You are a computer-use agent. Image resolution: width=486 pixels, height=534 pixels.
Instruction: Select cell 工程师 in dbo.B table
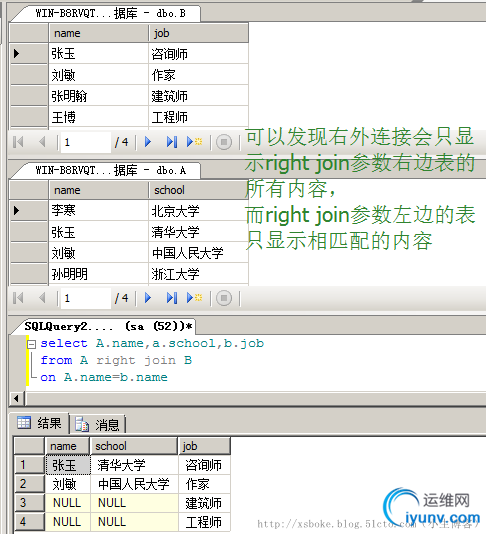pos(199,117)
